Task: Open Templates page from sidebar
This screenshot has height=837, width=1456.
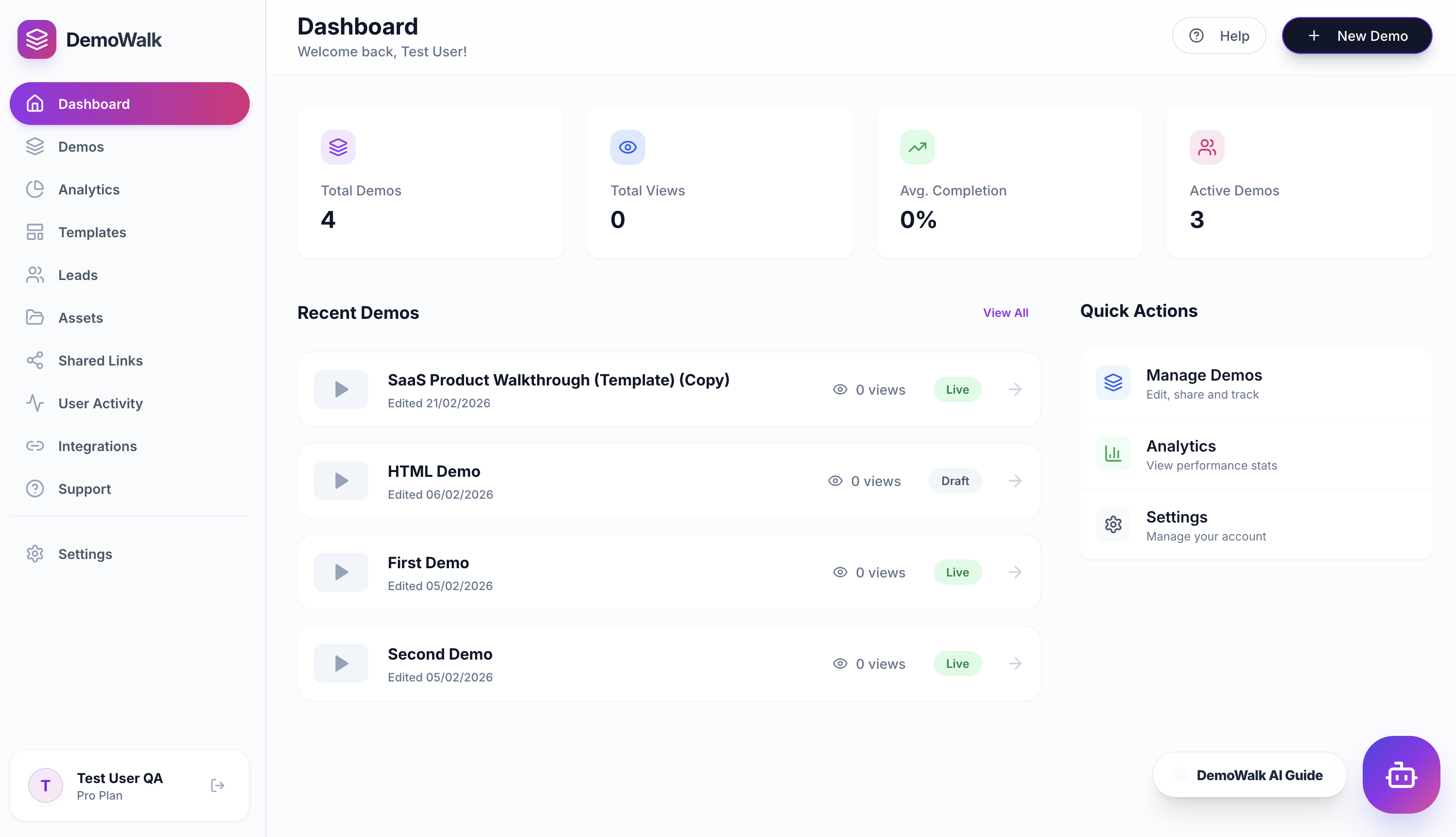Action: pos(92,232)
